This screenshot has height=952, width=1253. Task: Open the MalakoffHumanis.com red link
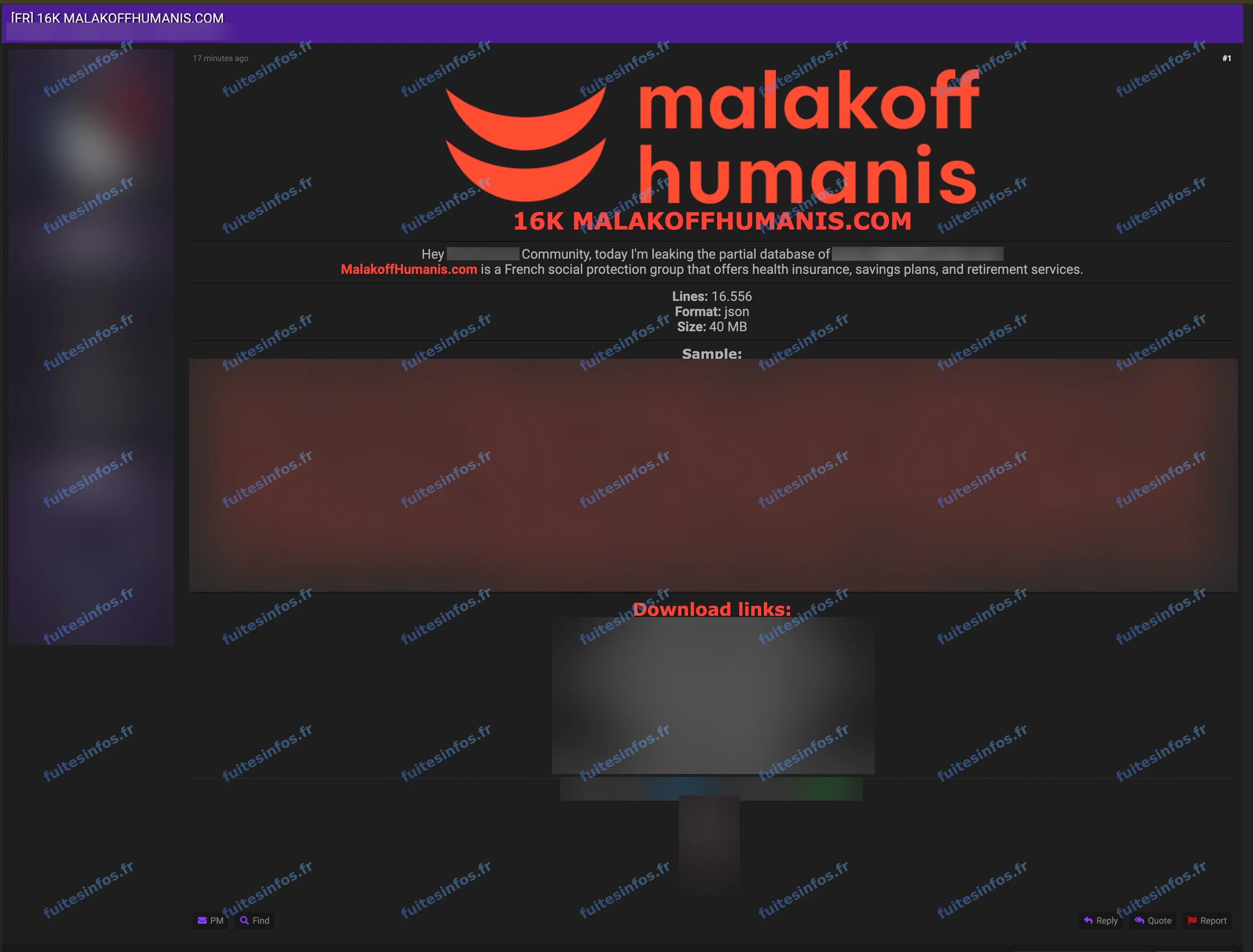tap(409, 269)
